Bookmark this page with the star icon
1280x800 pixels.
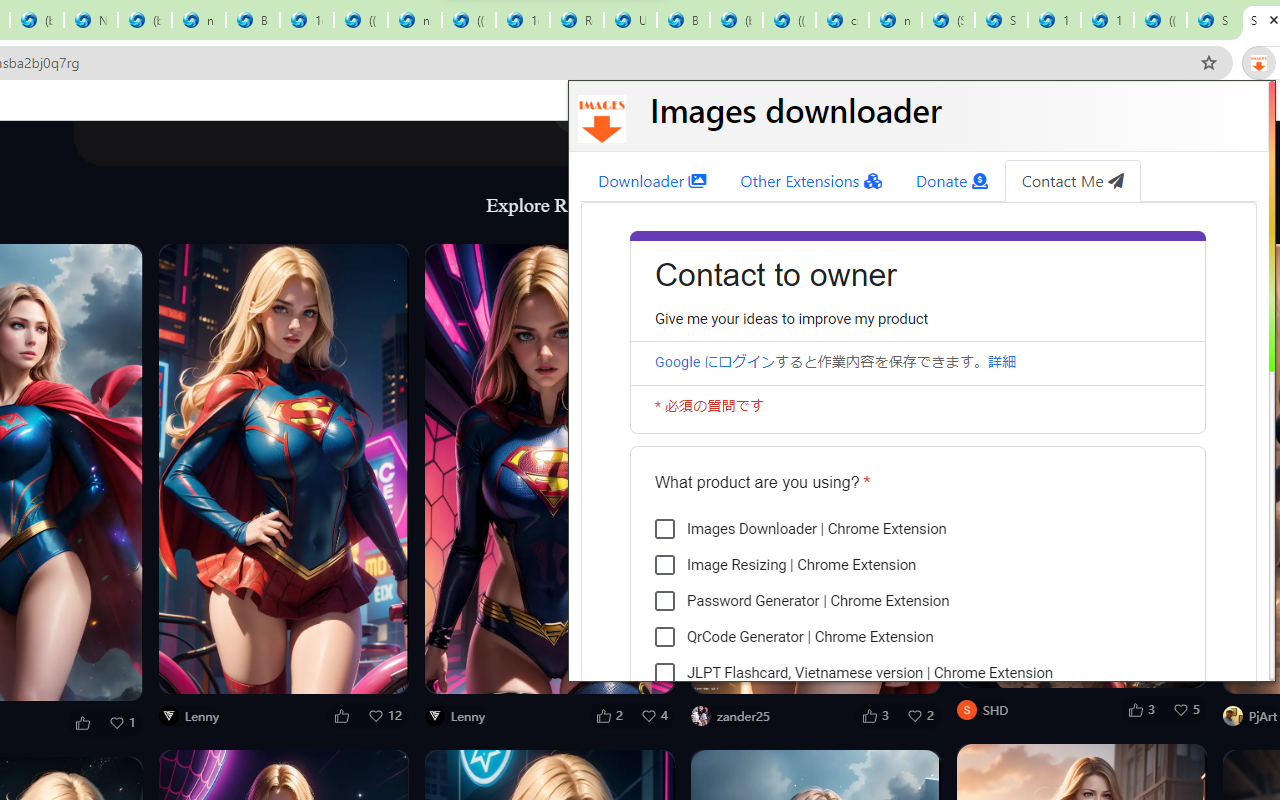coord(1208,63)
